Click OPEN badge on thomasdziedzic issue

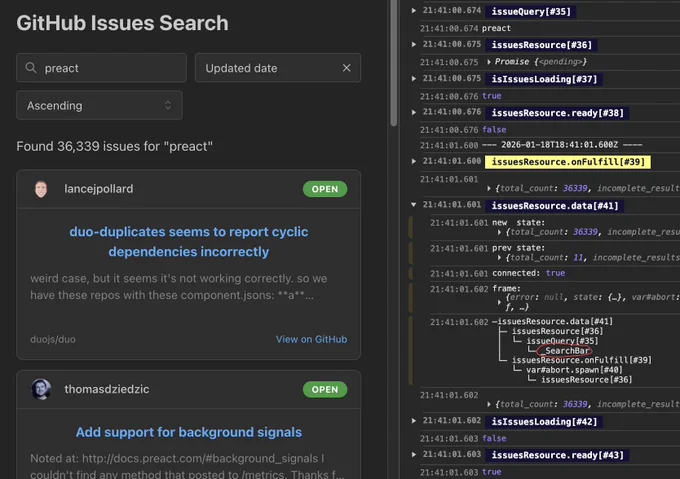pos(325,389)
